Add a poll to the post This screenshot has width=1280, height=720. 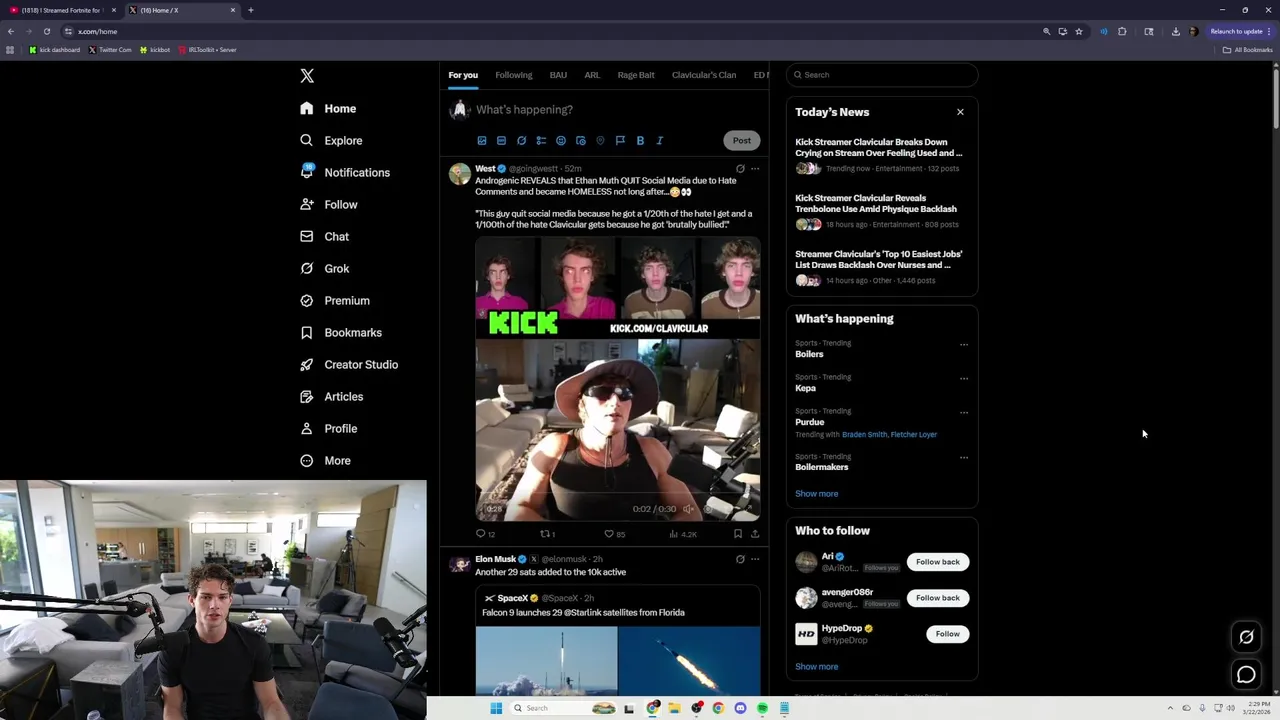coord(541,141)
